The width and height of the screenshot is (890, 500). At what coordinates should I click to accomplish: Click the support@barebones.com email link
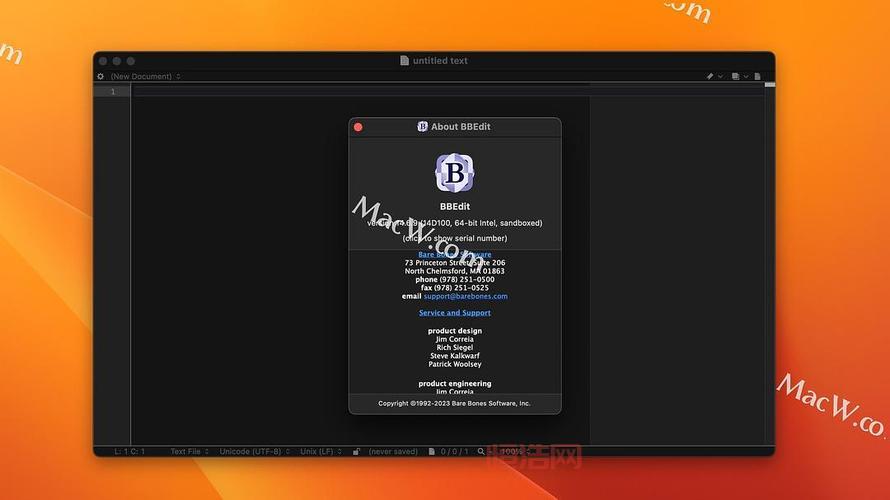click(465, 296)
